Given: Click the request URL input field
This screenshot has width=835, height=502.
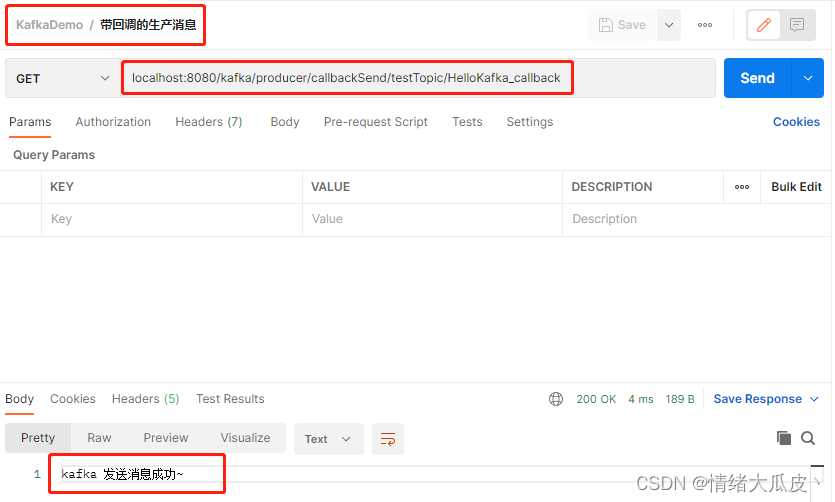Looking at the screenshot, I should pyautogui.click(x=418, y=78).
